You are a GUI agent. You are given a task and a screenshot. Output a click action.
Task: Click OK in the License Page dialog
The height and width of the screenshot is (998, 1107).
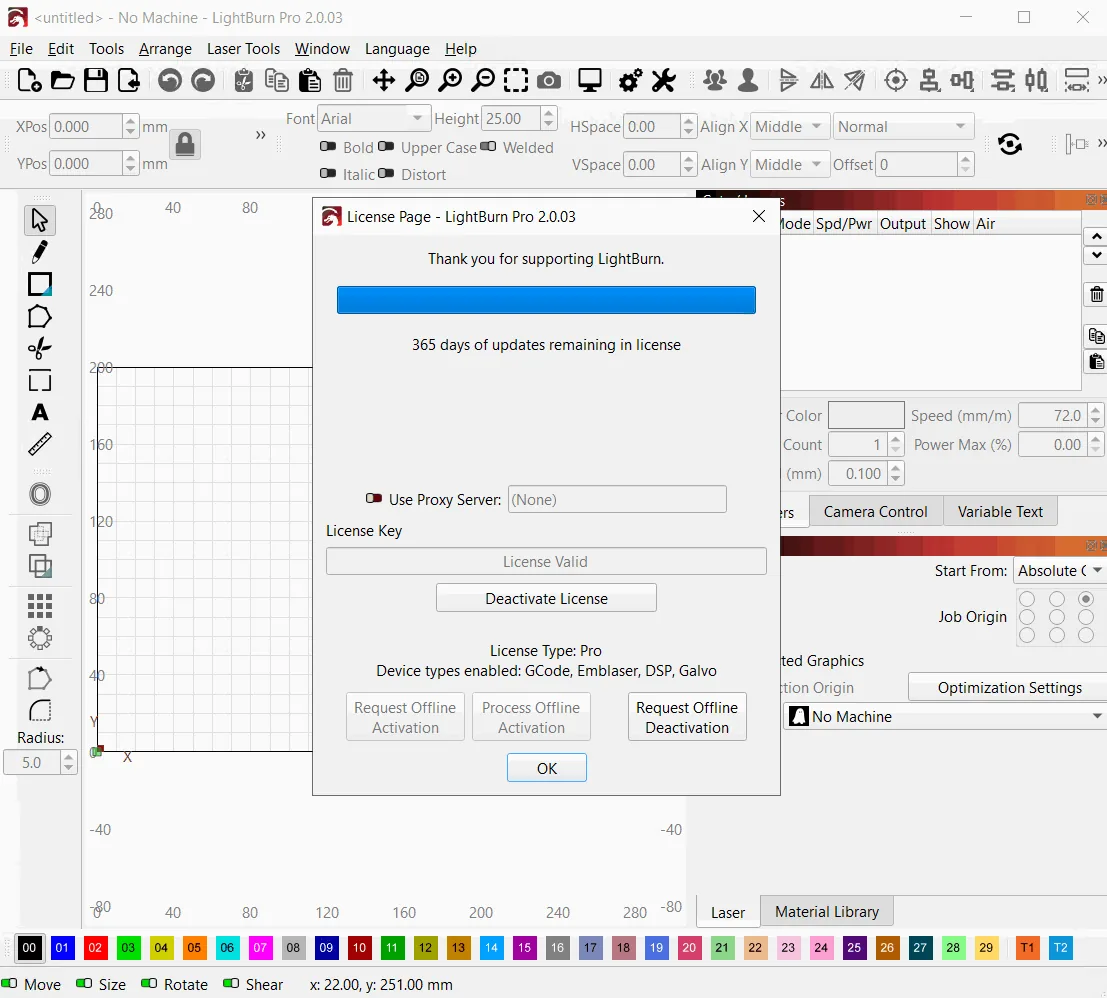click(x=546, y=768)
